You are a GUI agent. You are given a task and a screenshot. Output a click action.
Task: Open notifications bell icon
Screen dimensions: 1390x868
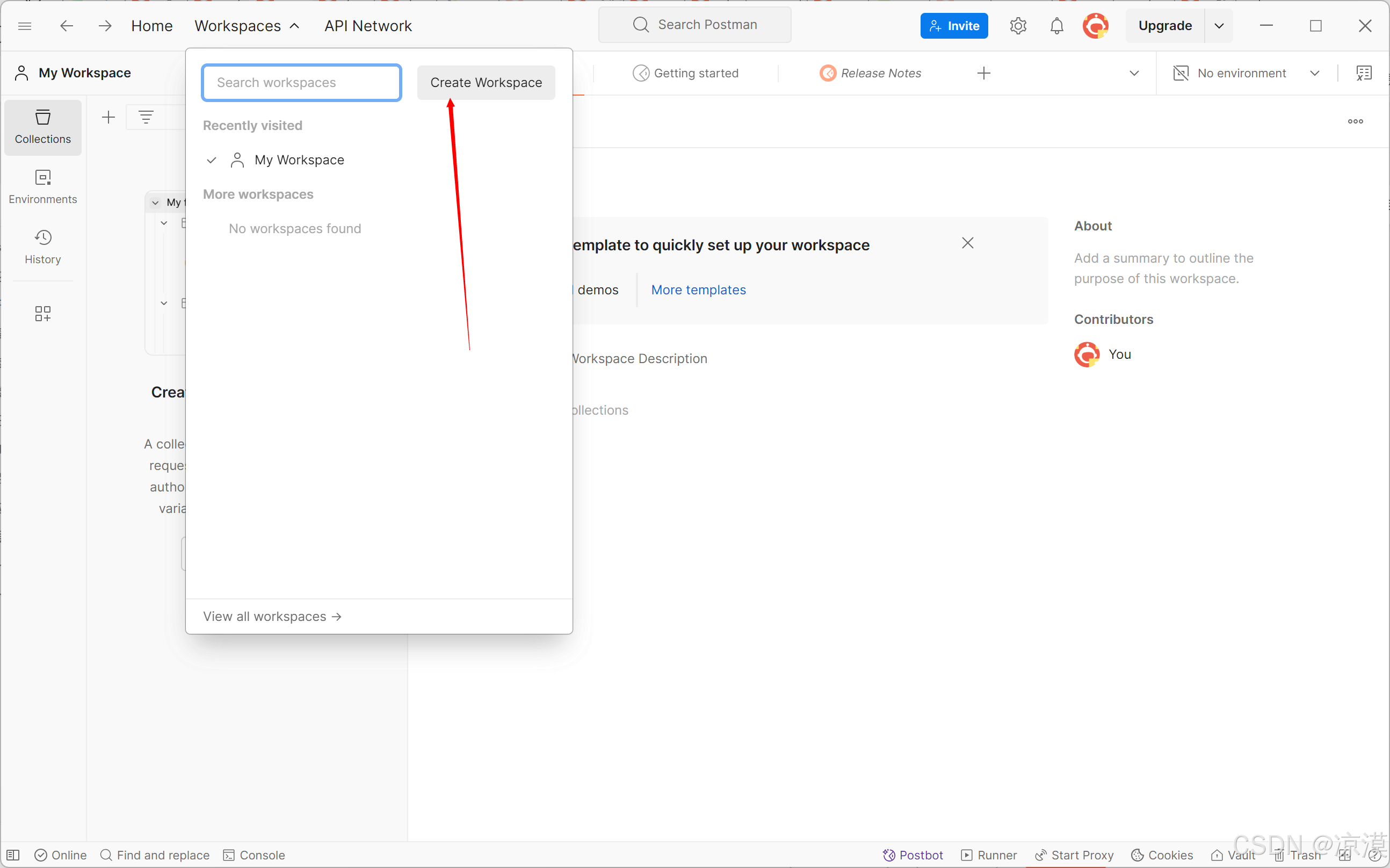[x=1056, y=26]
